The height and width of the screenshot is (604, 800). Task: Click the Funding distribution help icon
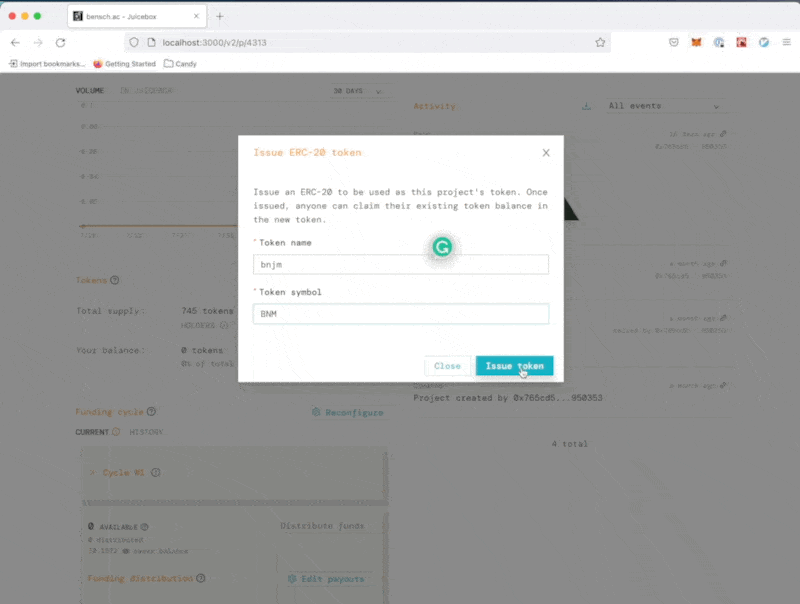[x=201, y=578]
